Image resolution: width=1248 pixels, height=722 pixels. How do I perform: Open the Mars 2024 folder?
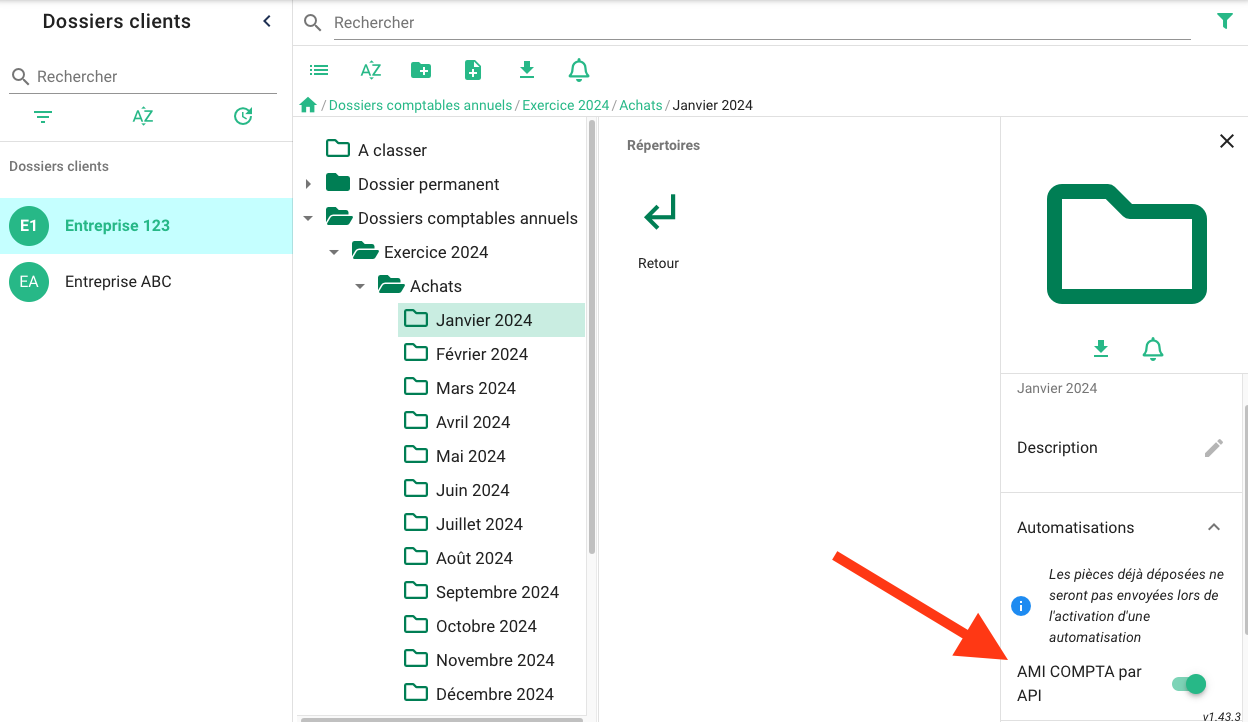pos(475,388)
